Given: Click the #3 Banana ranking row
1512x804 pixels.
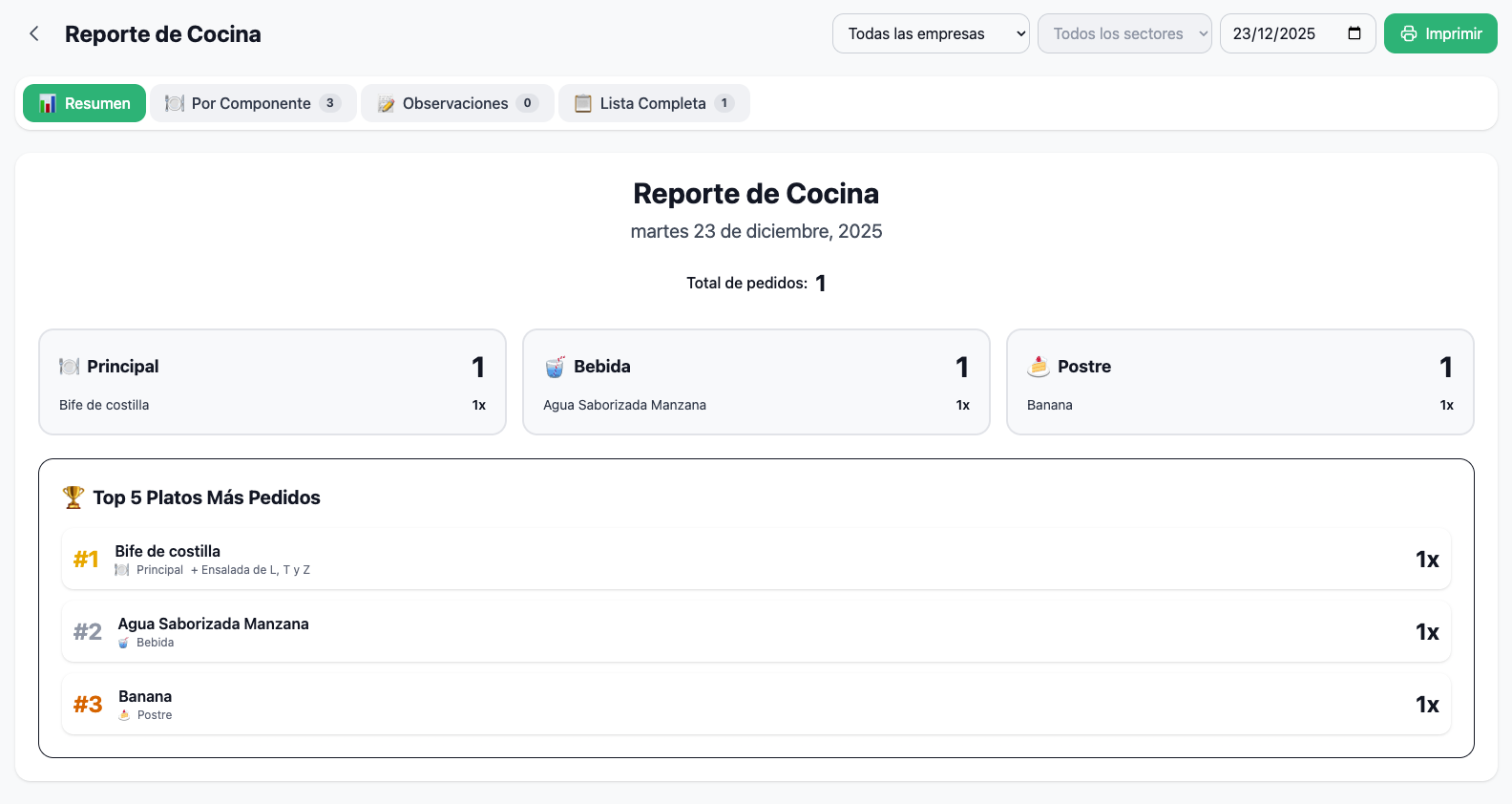Looking at the screenshot, I should coord(756,705).
